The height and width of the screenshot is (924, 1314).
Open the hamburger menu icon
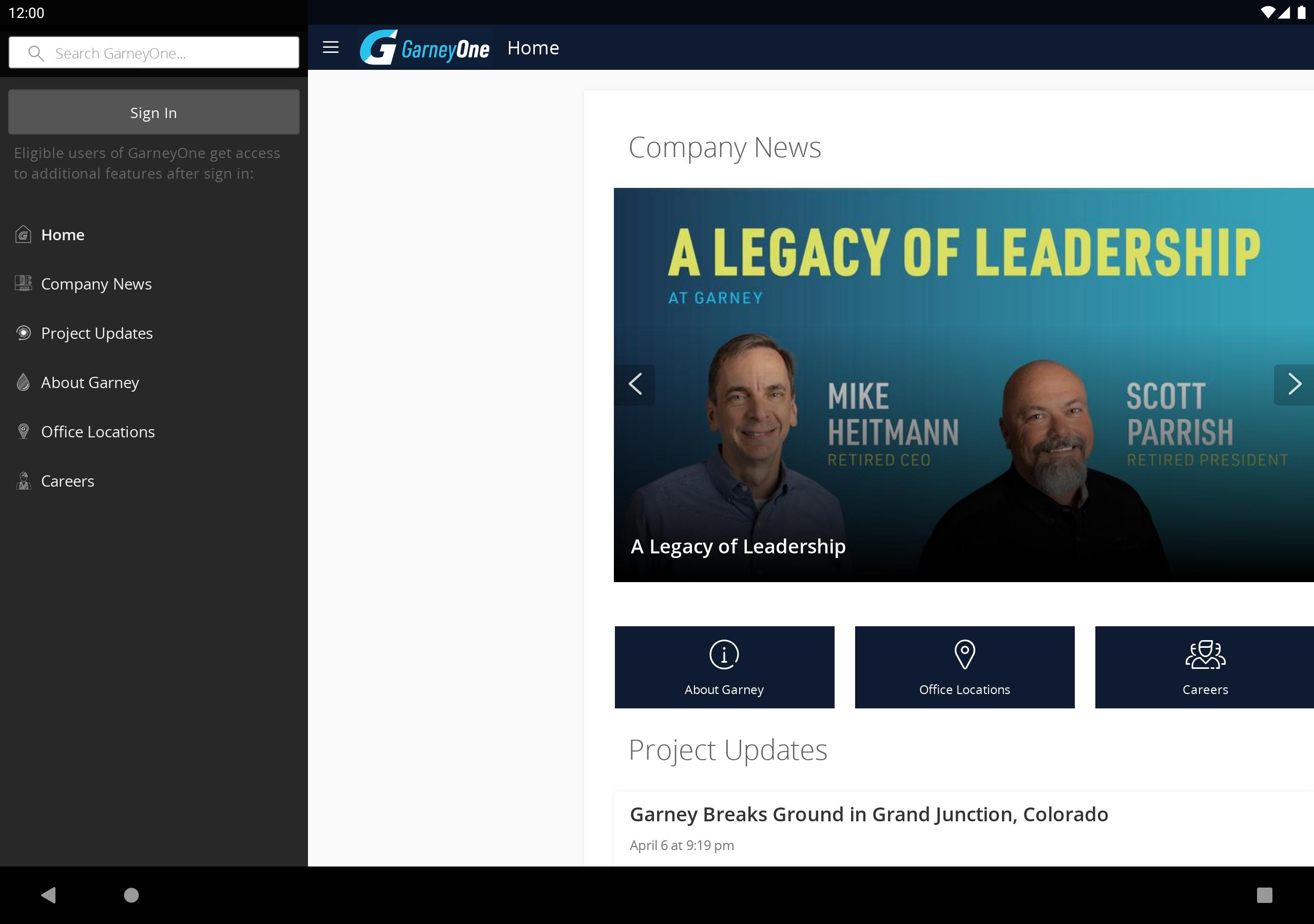(x=331, y=47)
